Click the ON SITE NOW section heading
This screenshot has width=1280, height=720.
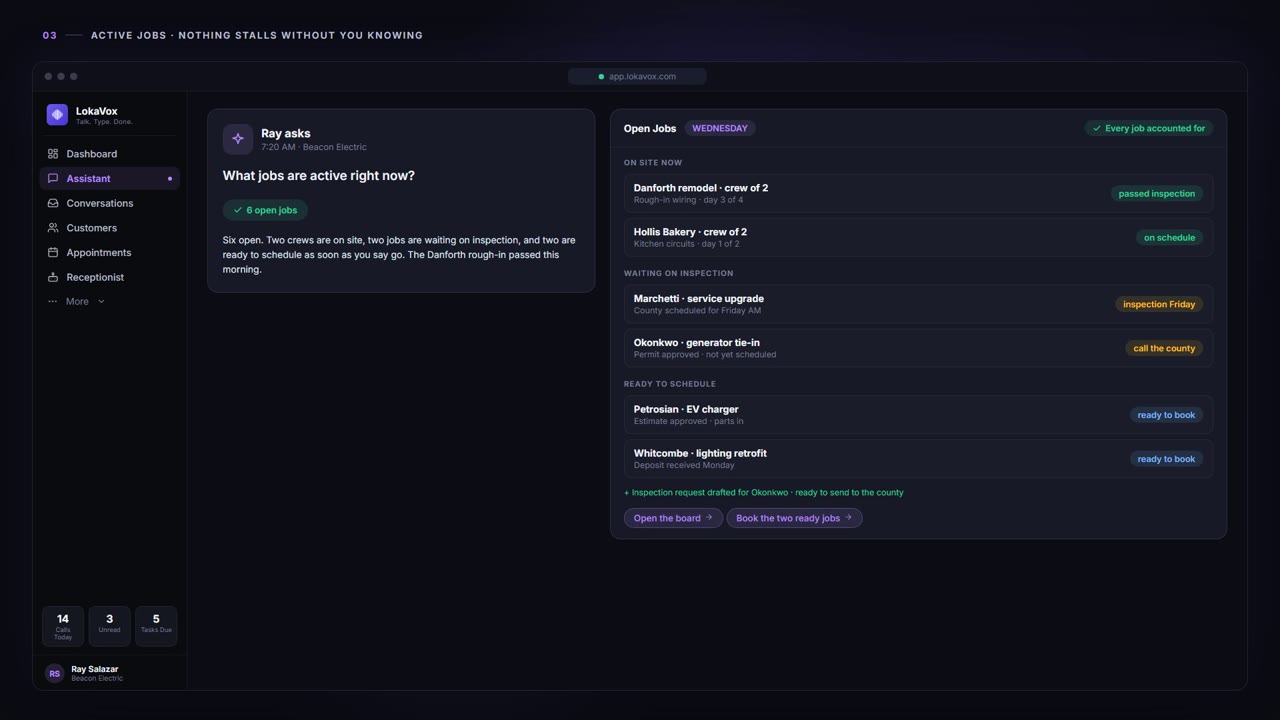click(653, 163)
